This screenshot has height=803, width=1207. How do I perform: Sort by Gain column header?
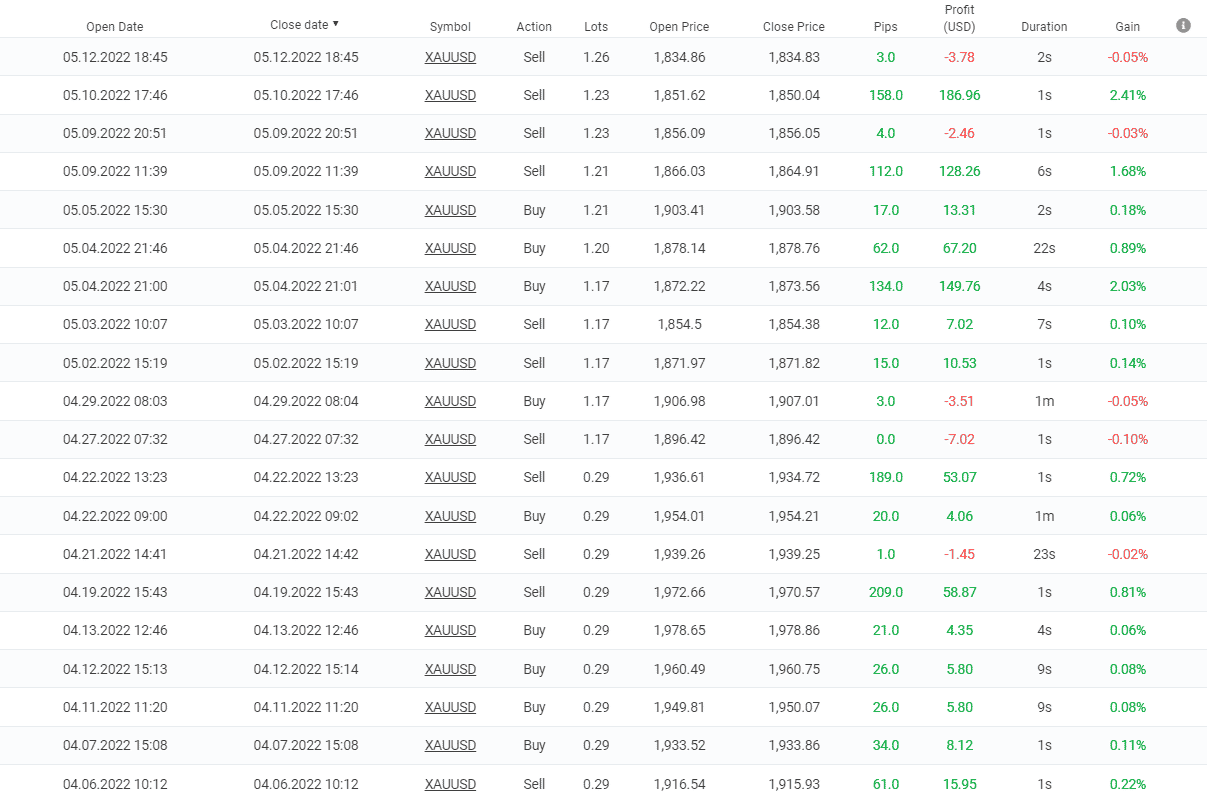[x=1128, y=27]
